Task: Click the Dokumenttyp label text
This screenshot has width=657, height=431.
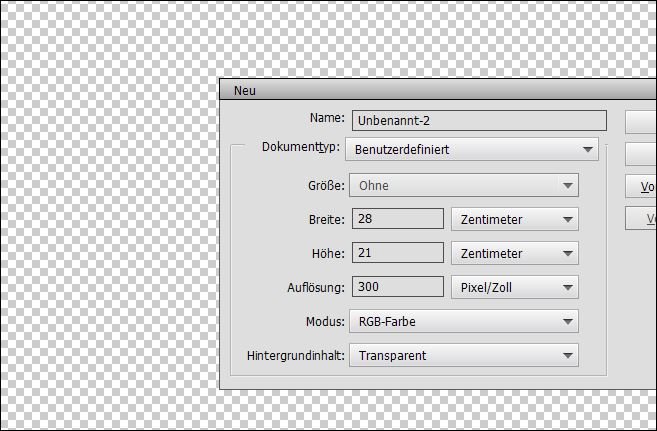Action: pyautogui.click(x=299, y=147)
